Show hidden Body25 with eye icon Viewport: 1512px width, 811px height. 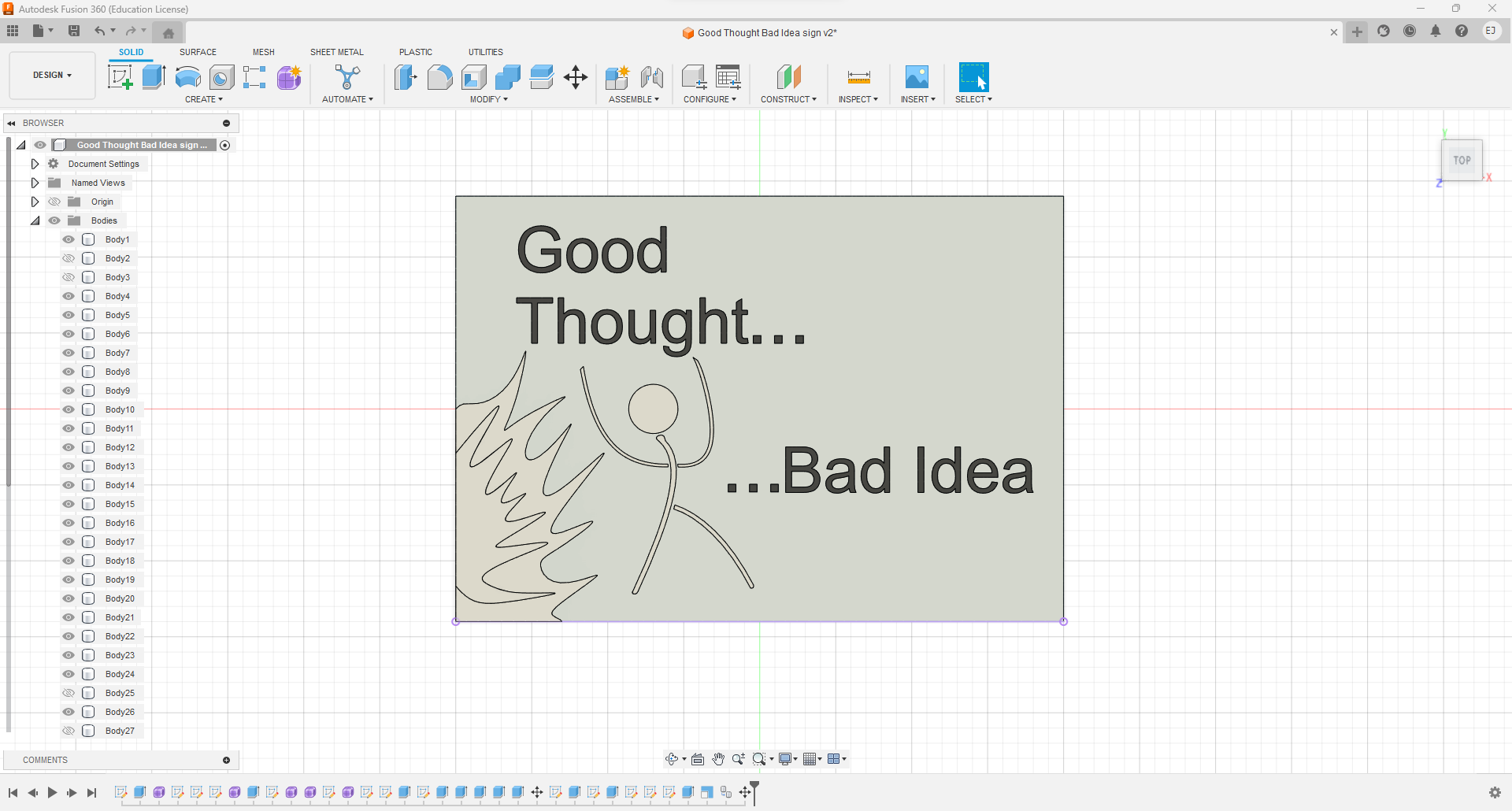[69, 693]
